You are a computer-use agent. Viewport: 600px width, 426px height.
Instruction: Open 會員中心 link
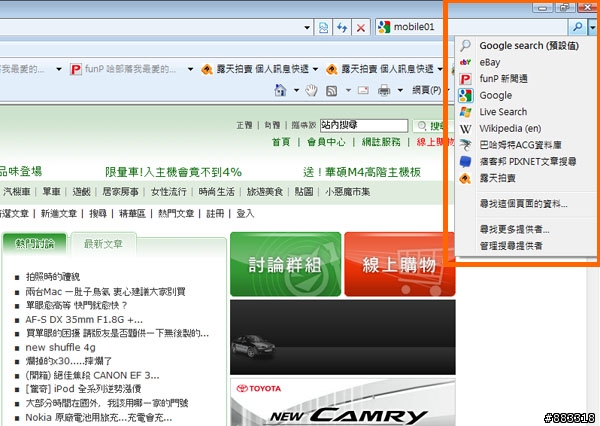[326, 142]
